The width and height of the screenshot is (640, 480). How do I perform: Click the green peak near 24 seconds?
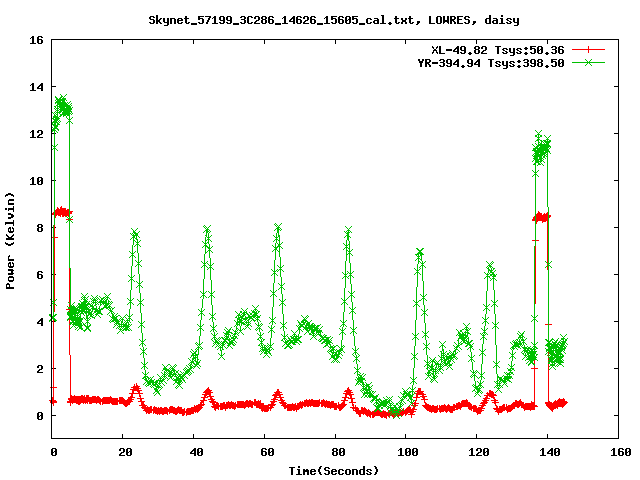coord(135,234)
